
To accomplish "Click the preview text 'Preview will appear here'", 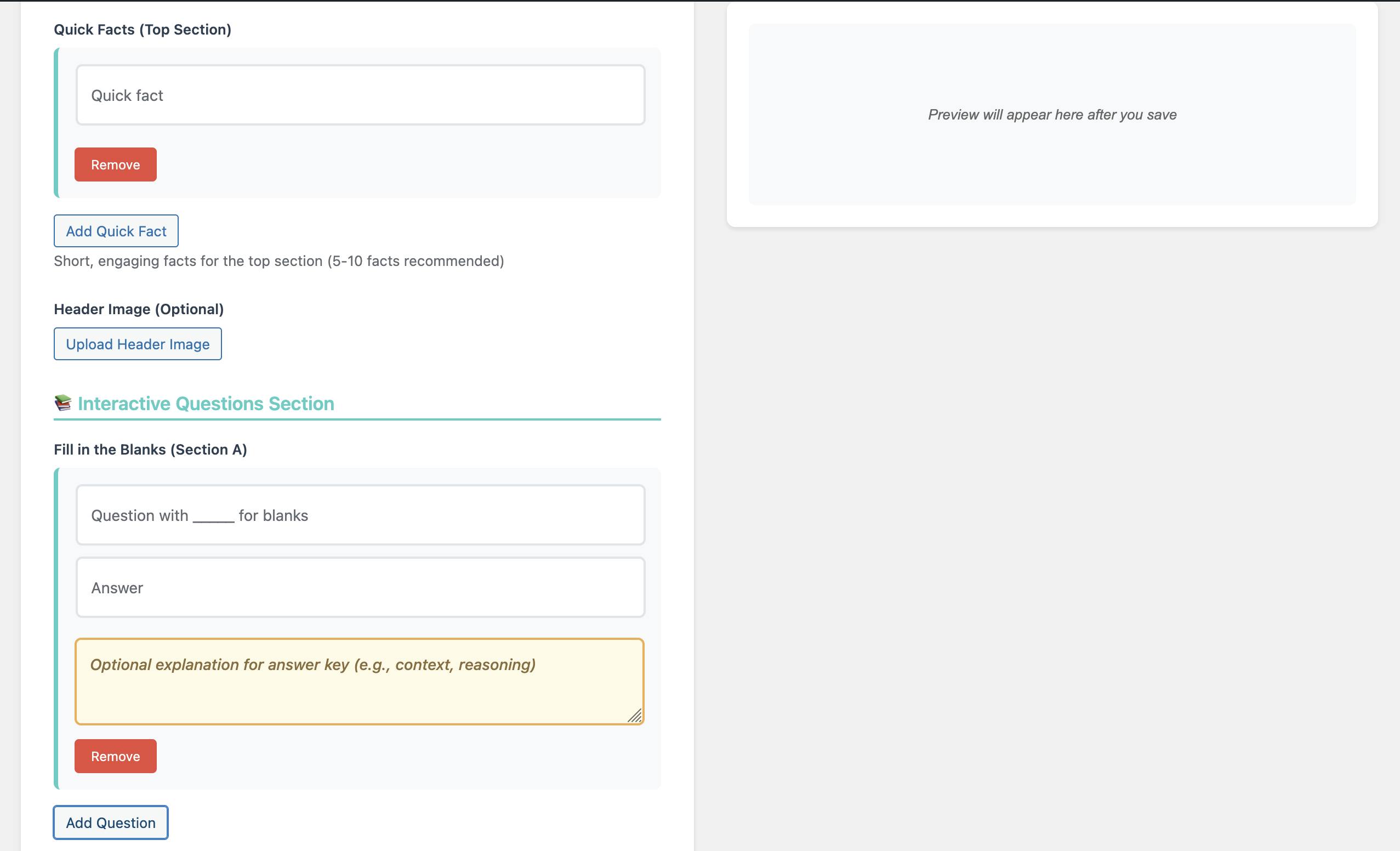I will (x=1052, y=114).
